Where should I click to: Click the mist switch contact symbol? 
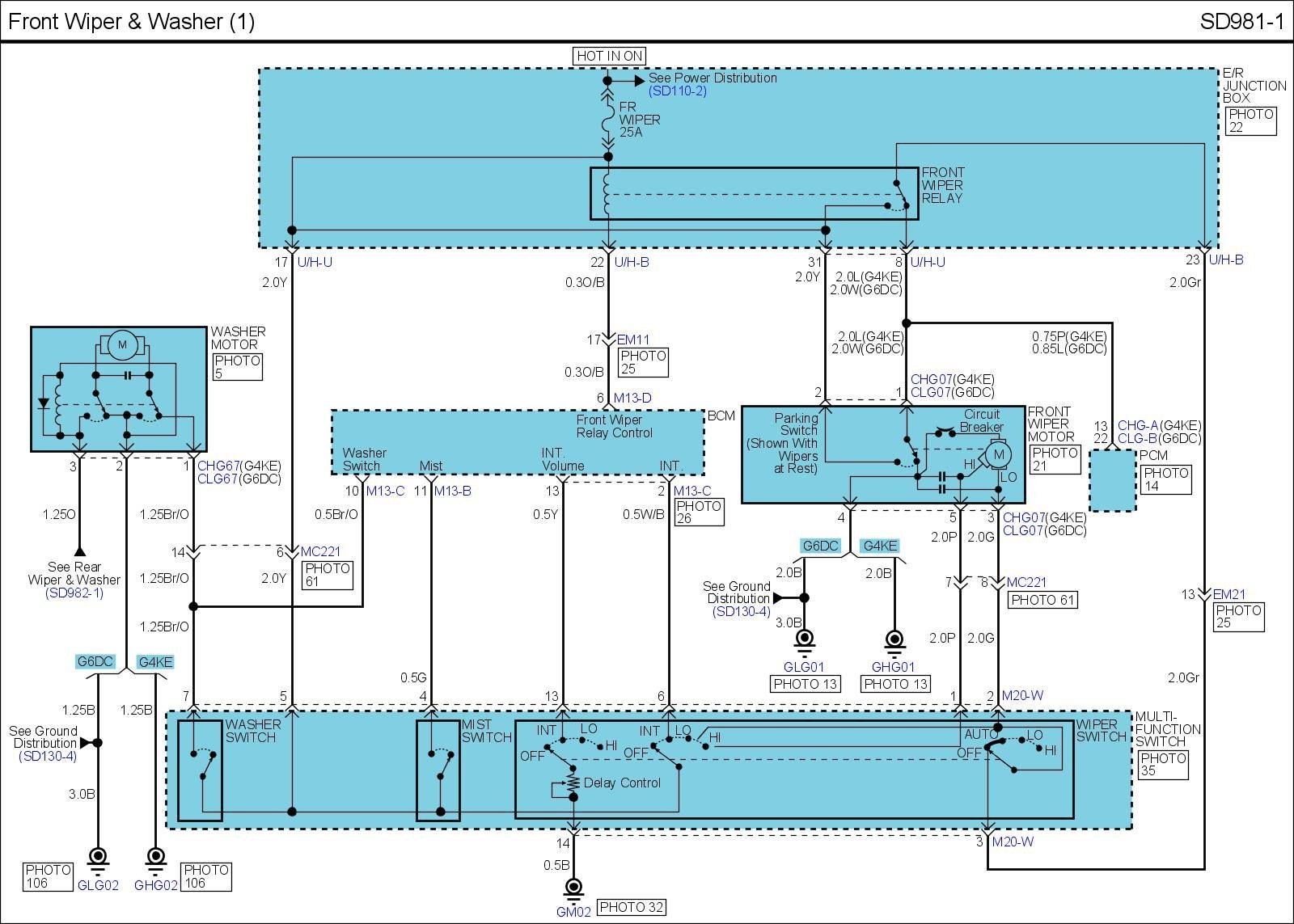(438, 765)
